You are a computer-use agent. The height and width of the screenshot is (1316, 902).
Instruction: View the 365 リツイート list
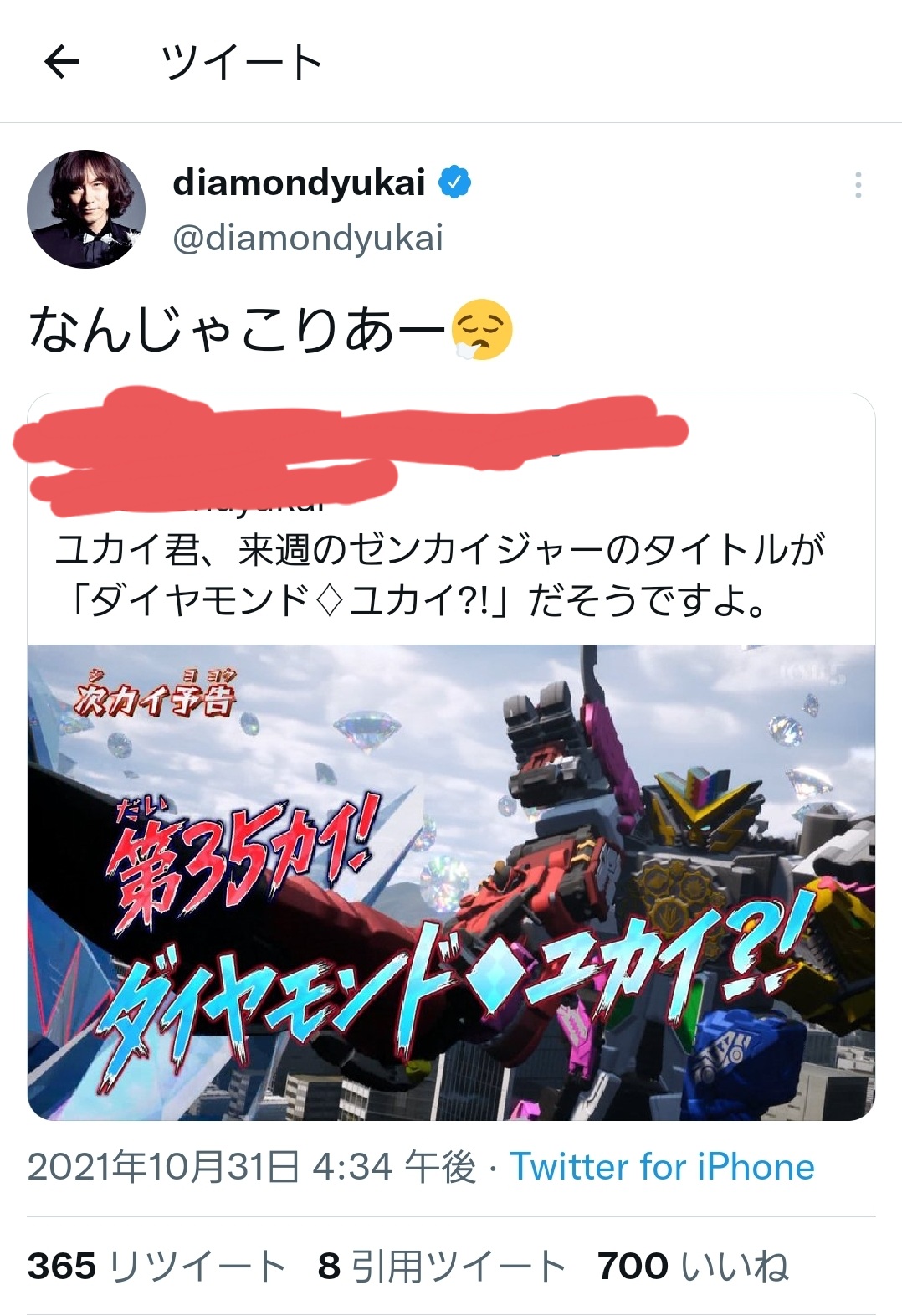click(x=156, y=1266)
